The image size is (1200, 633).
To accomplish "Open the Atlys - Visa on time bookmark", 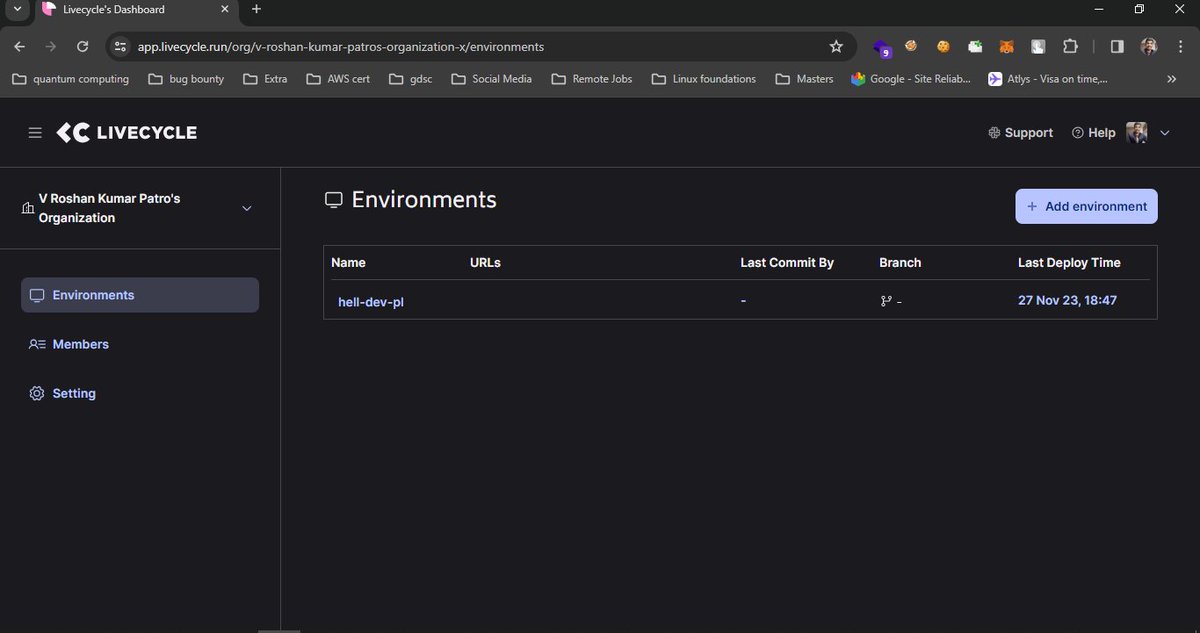I will [1048, 79].
